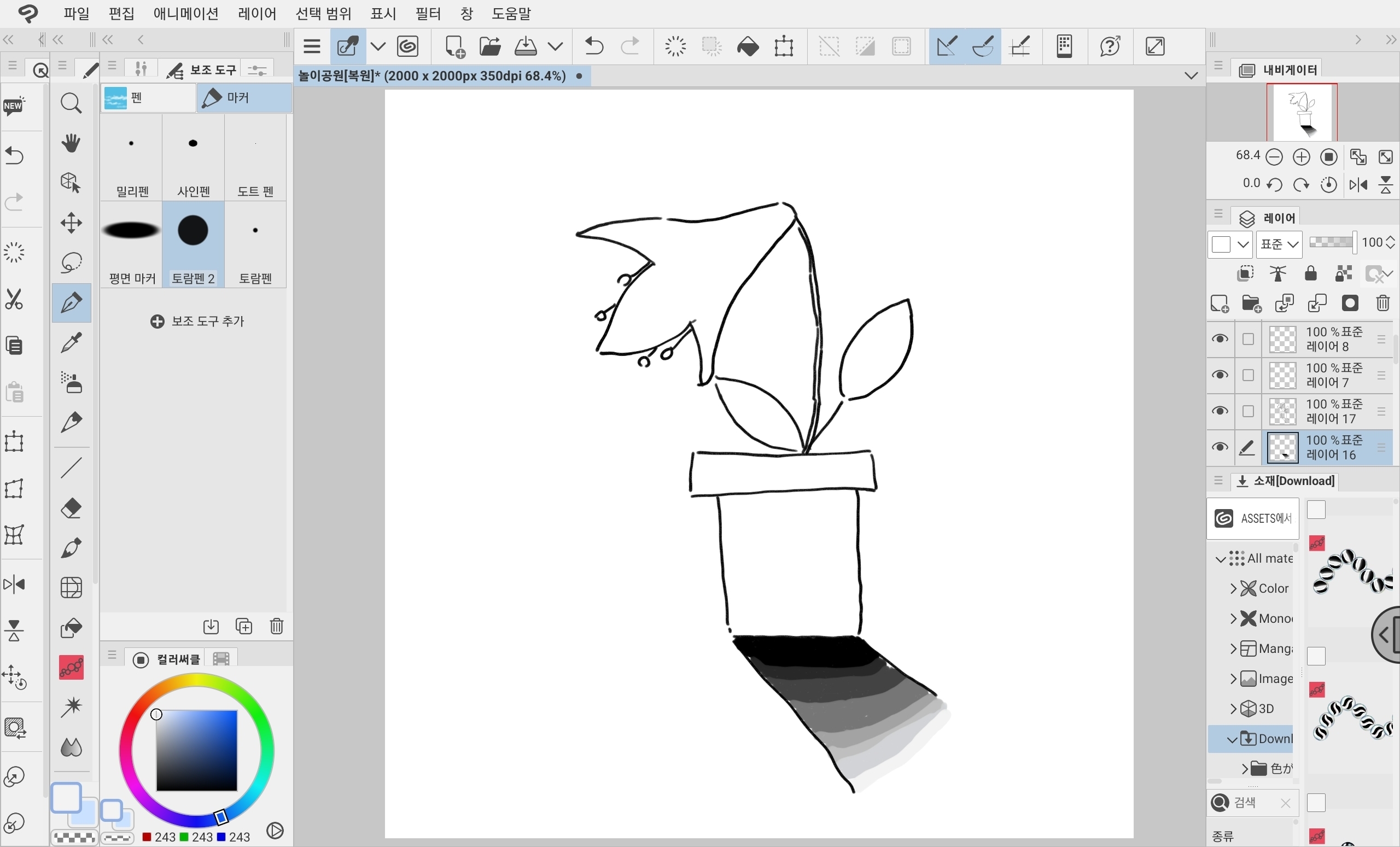Open the 파일 menu
The height and width of the screenshot is (847, 1400).
pyautogui.click(x=76, y=13)
